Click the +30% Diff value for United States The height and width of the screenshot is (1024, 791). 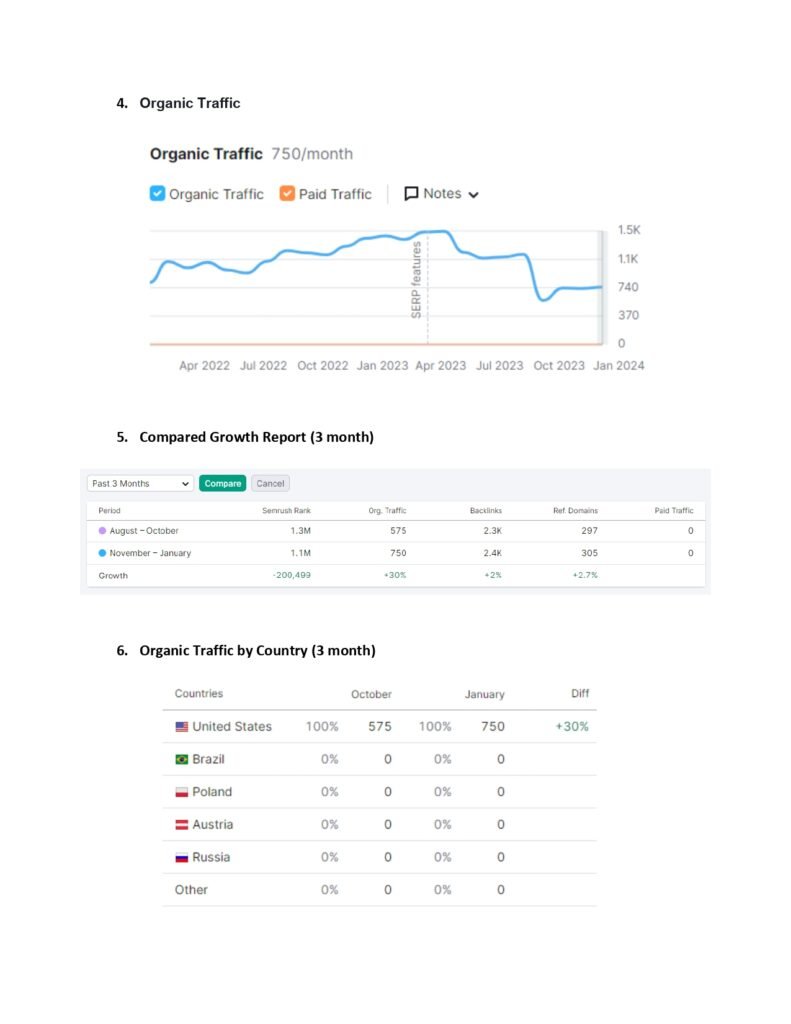pos(572,727)
